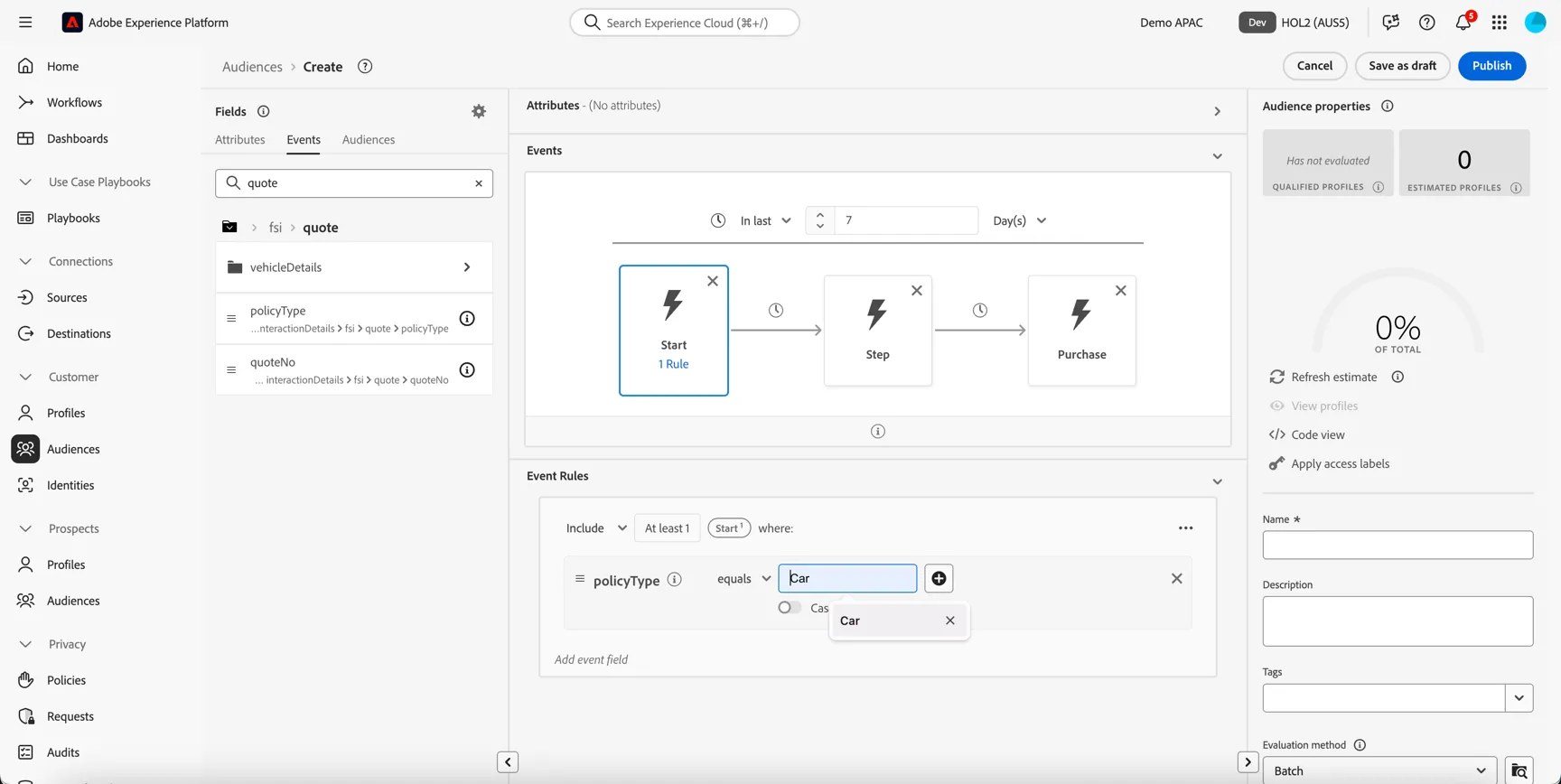Show info for policyType field in list
The width and height of the screenshot is (1561, 784).
(x=467, y=318)
